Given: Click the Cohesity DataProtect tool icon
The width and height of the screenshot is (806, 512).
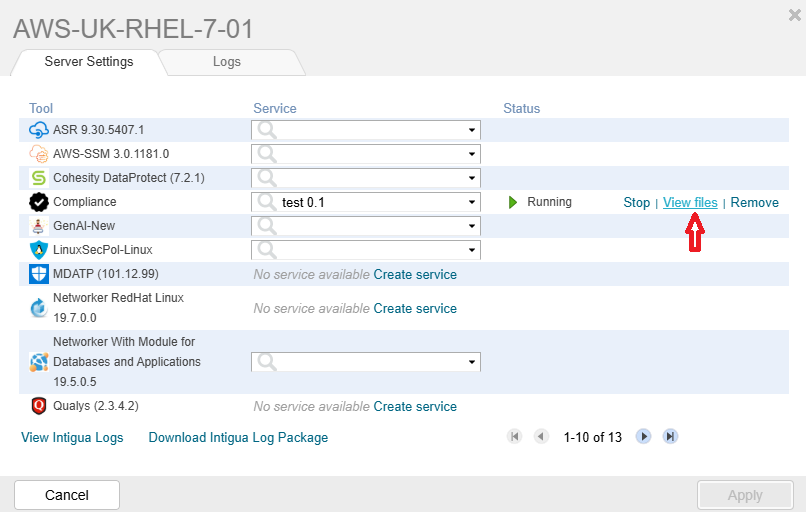Looking at the screenshot, I should [39, 178].
